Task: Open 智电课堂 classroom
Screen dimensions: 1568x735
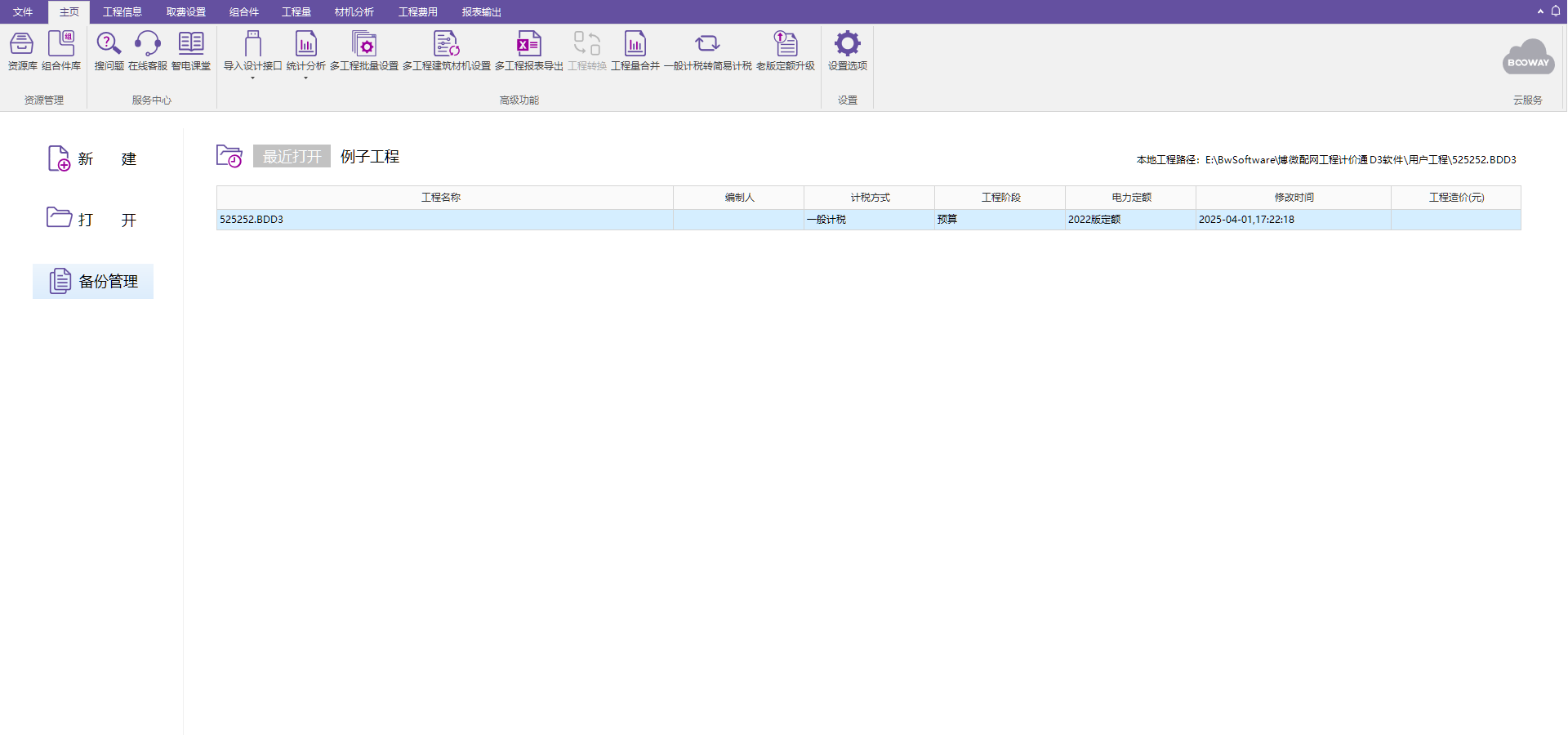Action: pyautogui.click(x=191, y=51)
